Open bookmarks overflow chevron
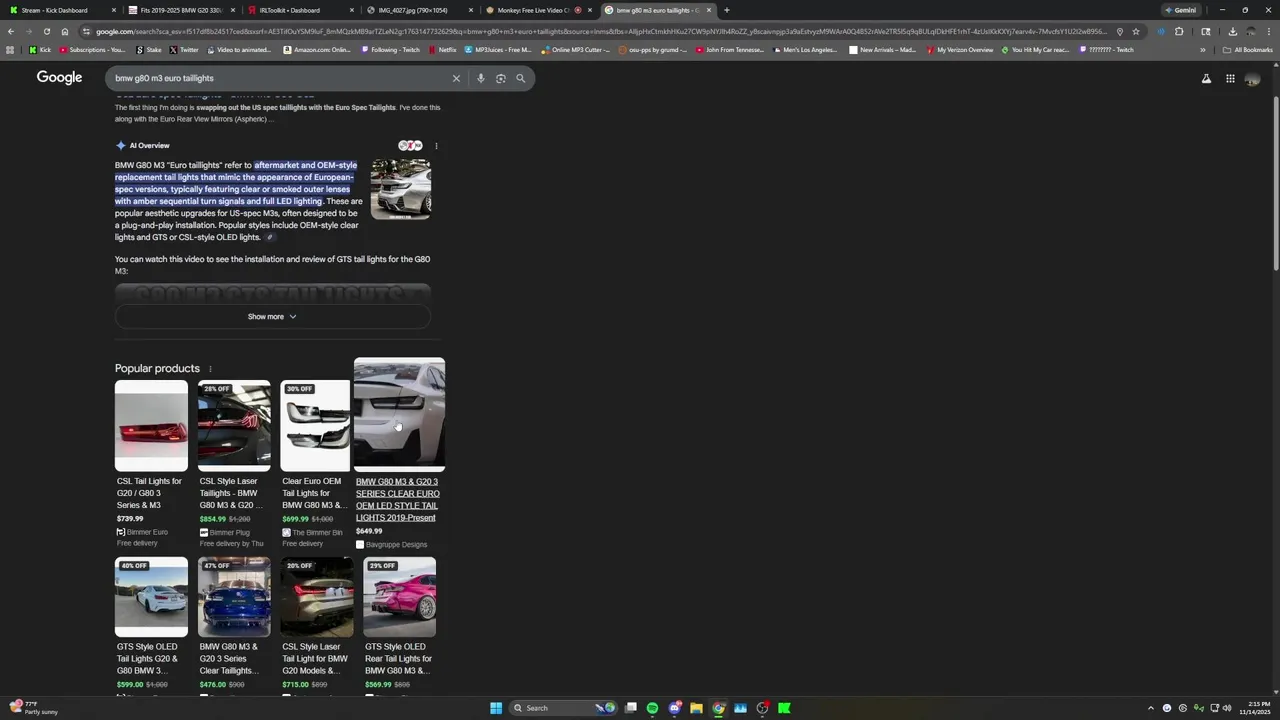This screenshot has height=720, width=1280. coord(1203,50)
